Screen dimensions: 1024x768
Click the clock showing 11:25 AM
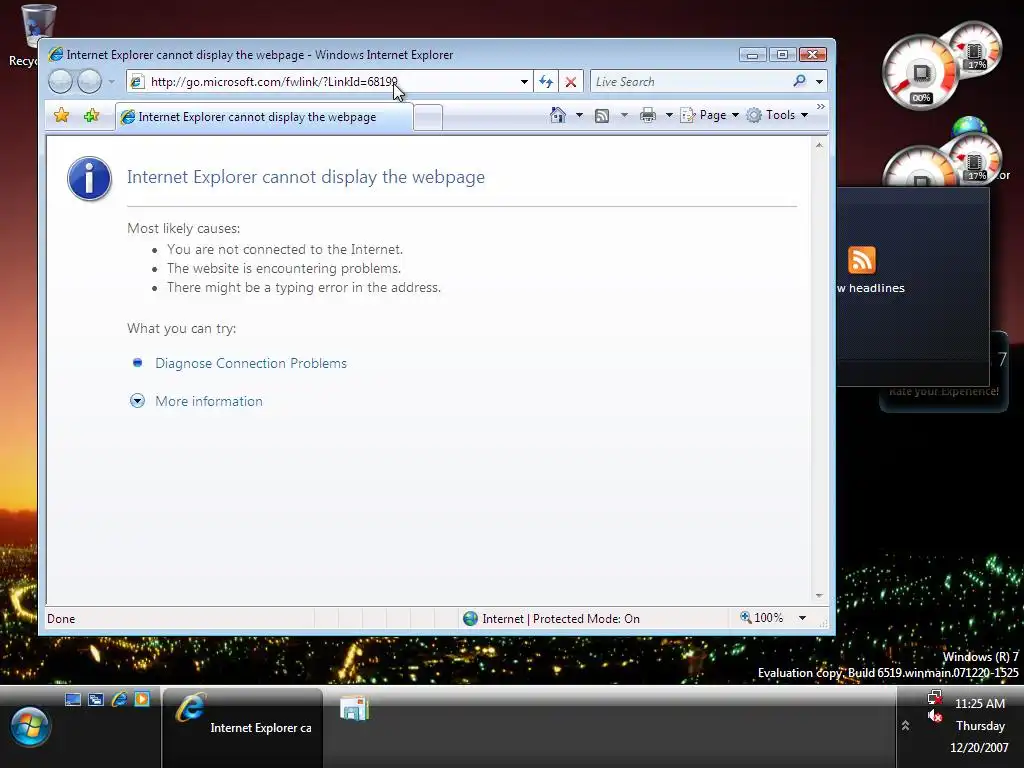[x=980, y=703]
